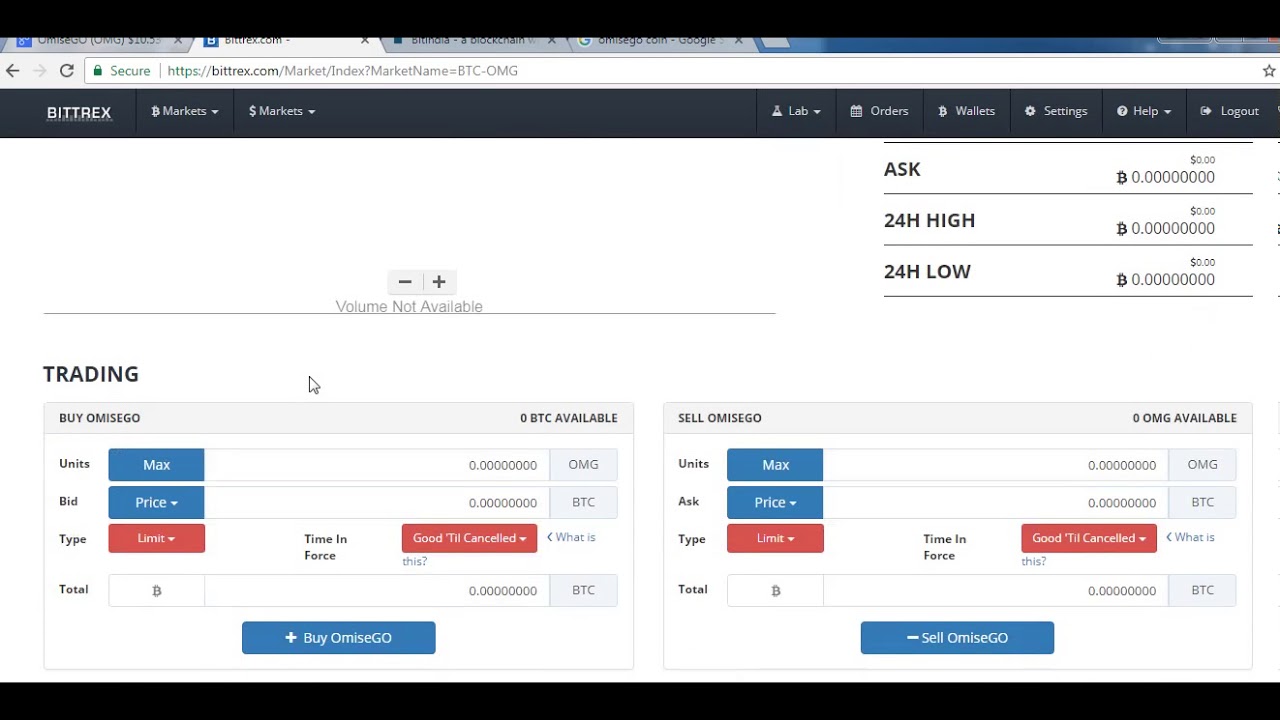This screenshot has height=720, width=1280.
Task: Click the Bid price BTC input field
Action: 377,503
